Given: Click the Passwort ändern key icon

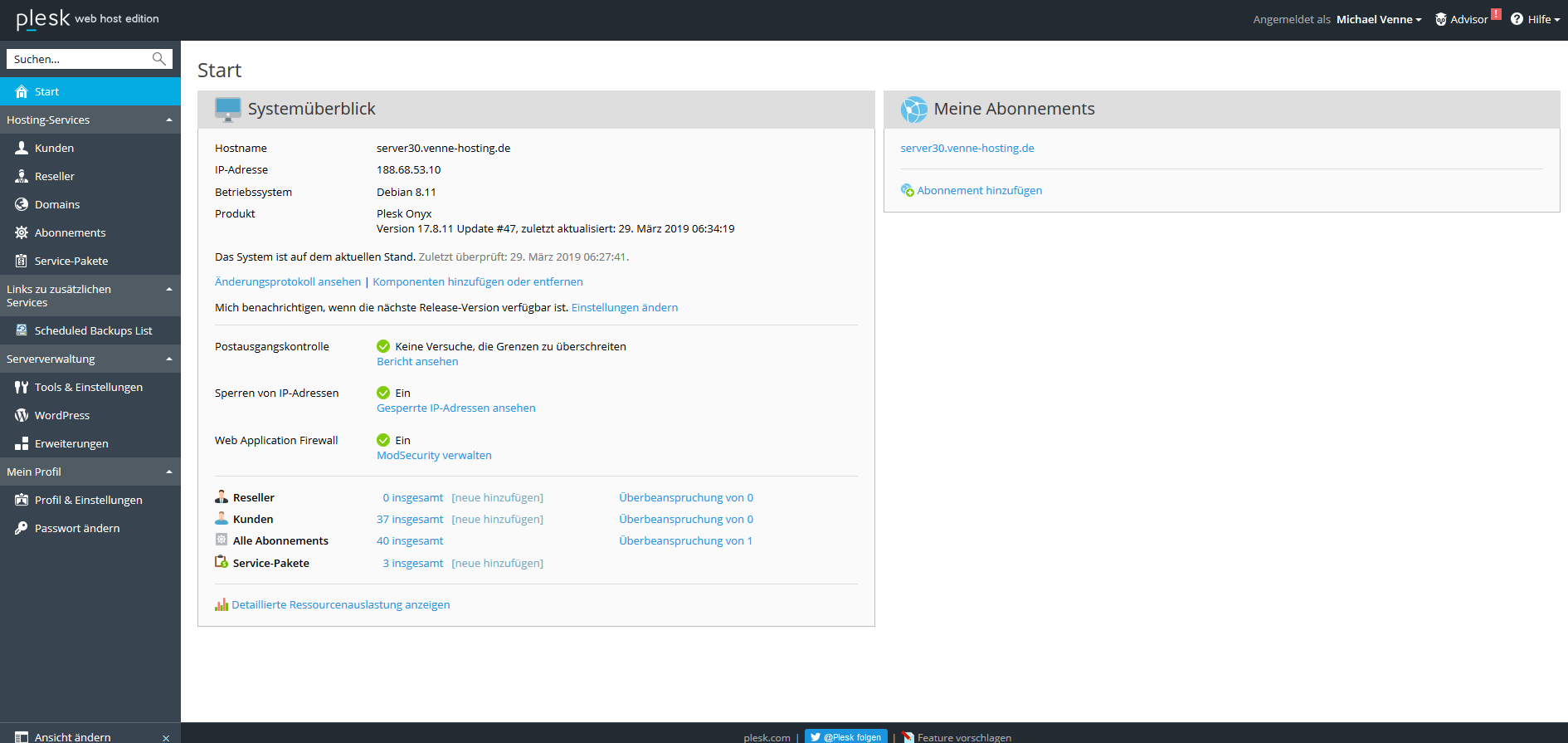Looking at the screenshot, I should (x=22, y=528).
